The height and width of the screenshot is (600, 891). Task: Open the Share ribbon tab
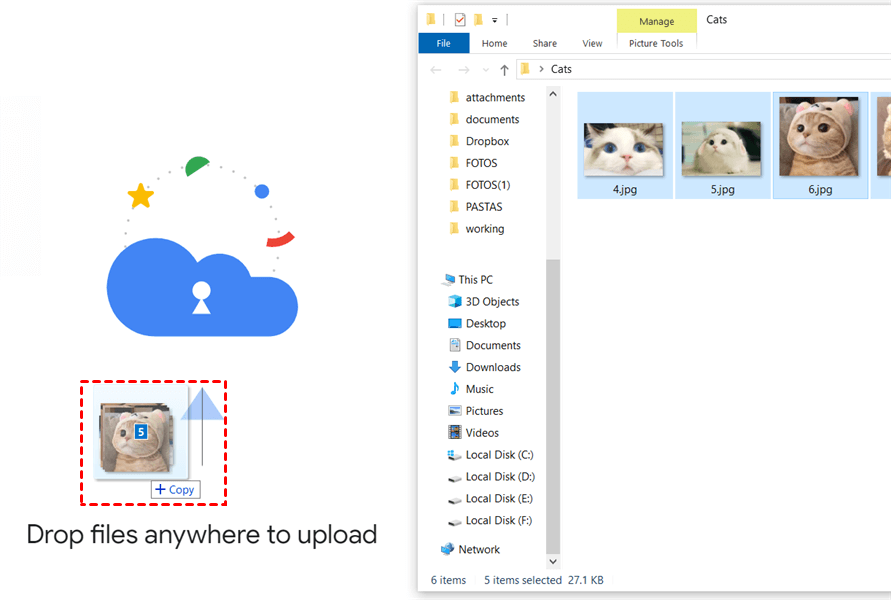(544, 43)
